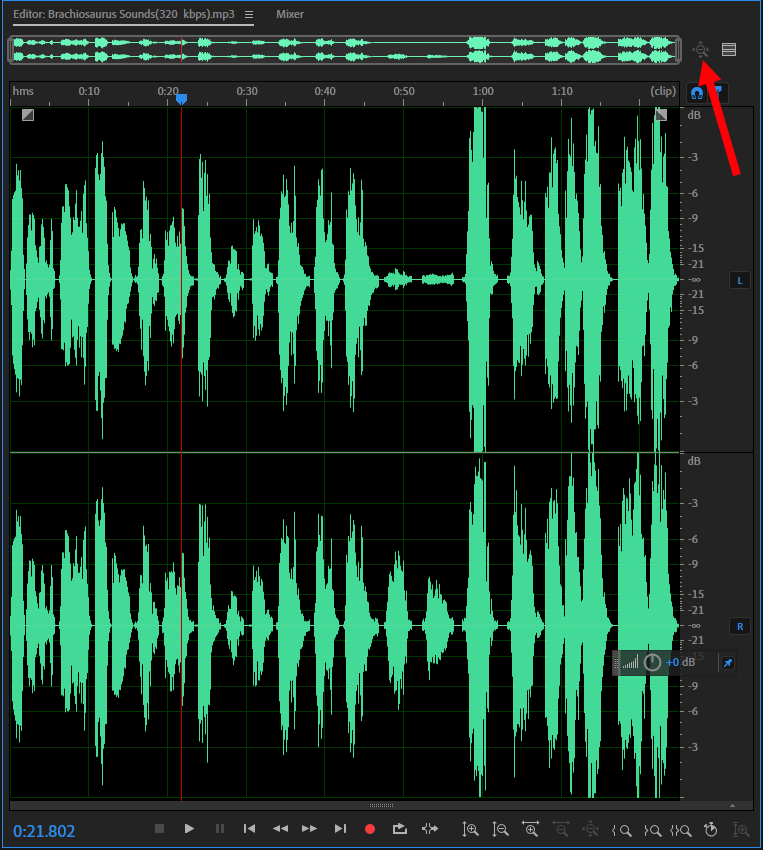Click the Play button in the transport
The width and height of the screenshot is (763, 850).
pos(189,829)
